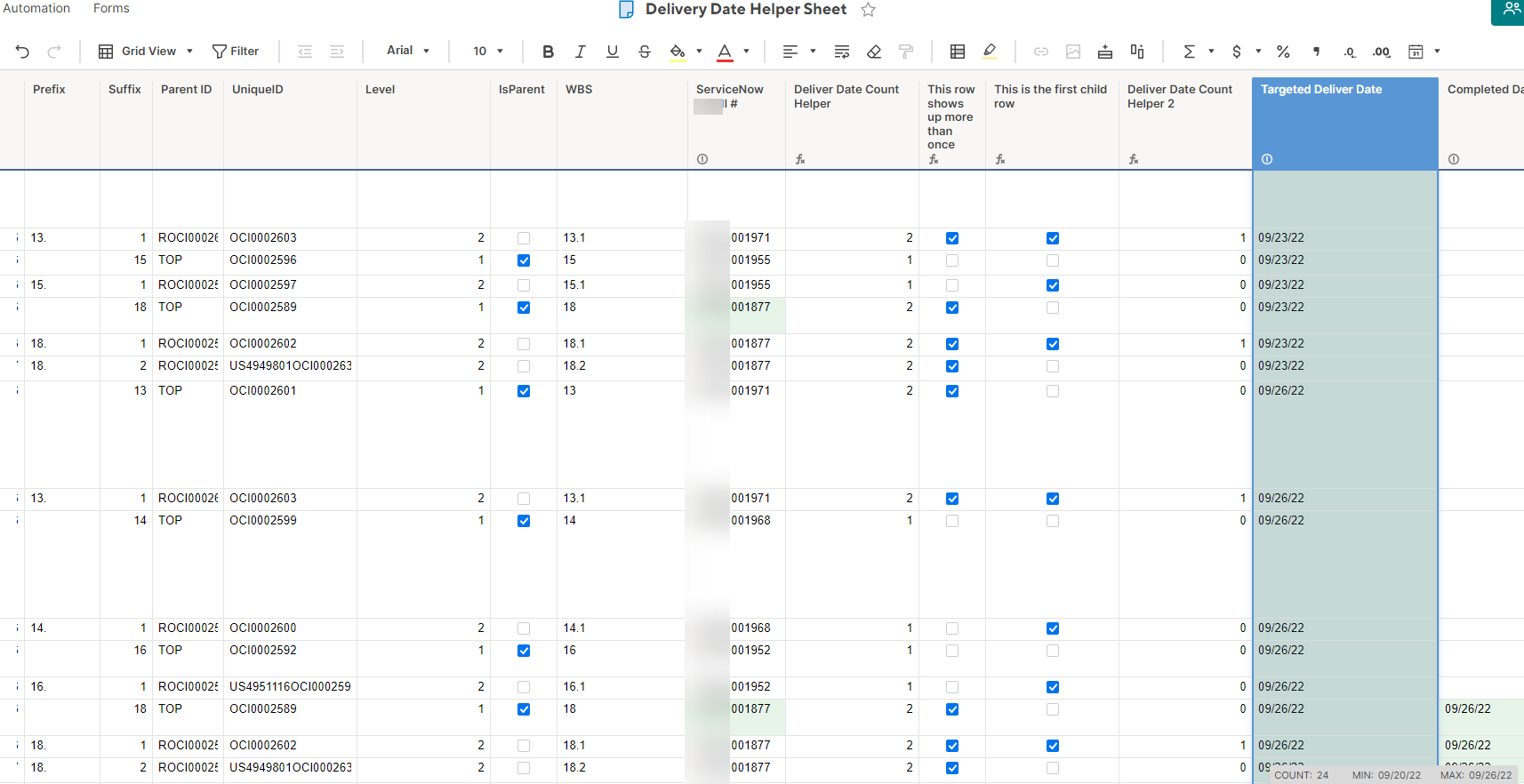Screen dimensions: 1524x784
Task: Toggle IsParent checkbox in WBS 14 row
Action: tap(524, 522)
